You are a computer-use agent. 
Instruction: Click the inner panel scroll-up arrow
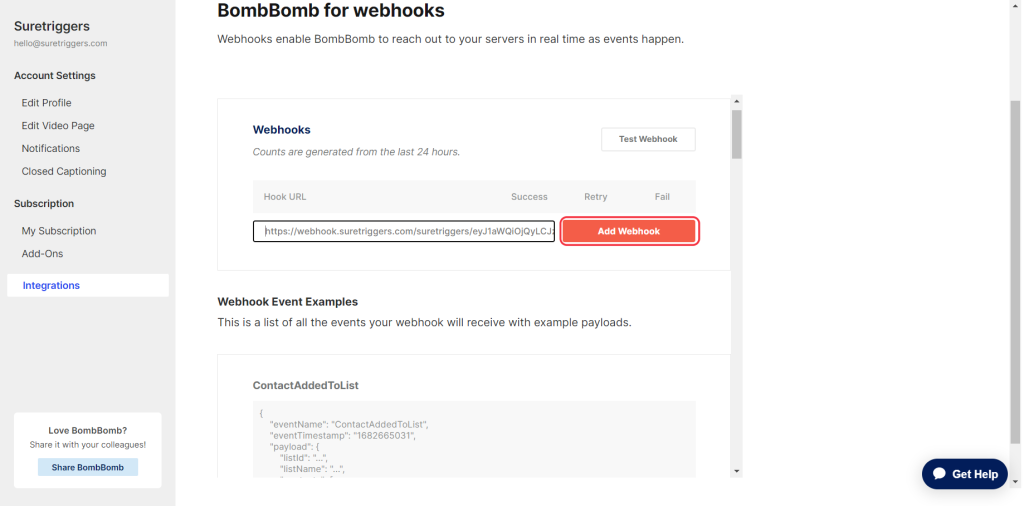[x=737, y=102]
